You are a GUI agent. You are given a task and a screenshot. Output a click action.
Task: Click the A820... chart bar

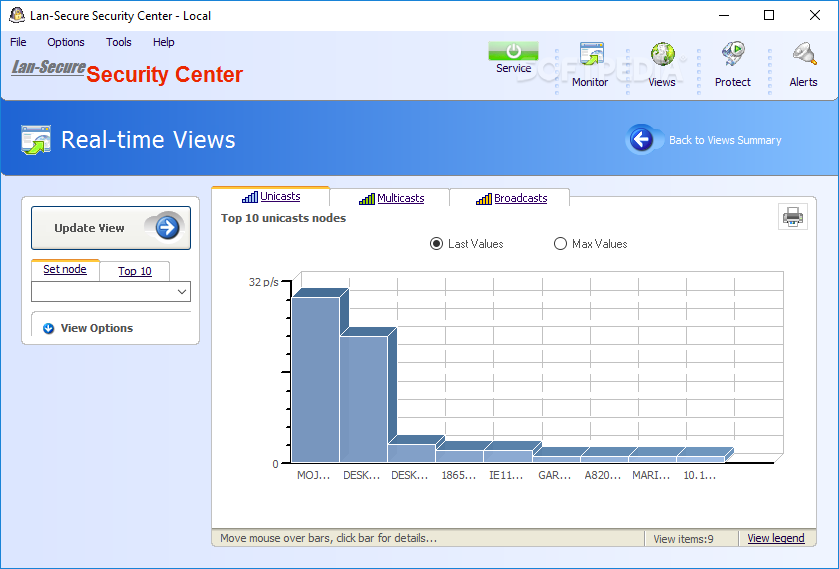click(x=605, y=459)
